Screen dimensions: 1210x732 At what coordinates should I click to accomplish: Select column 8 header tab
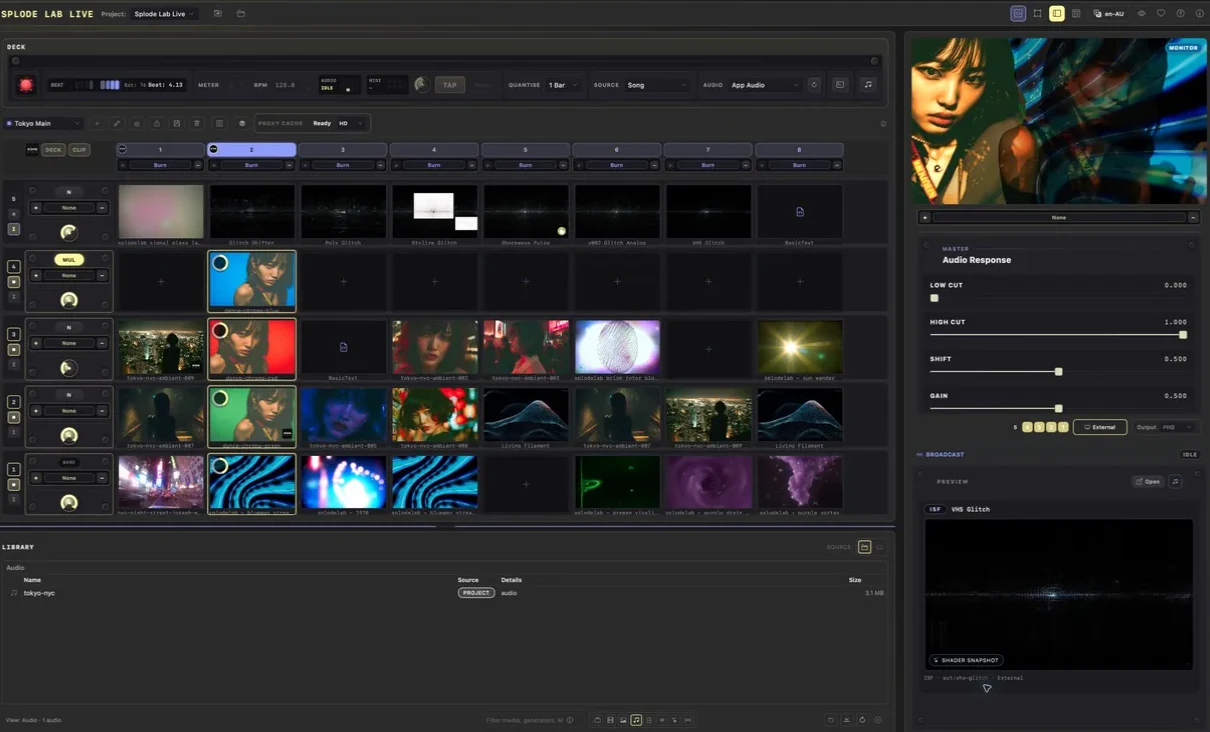click(799, 150)
